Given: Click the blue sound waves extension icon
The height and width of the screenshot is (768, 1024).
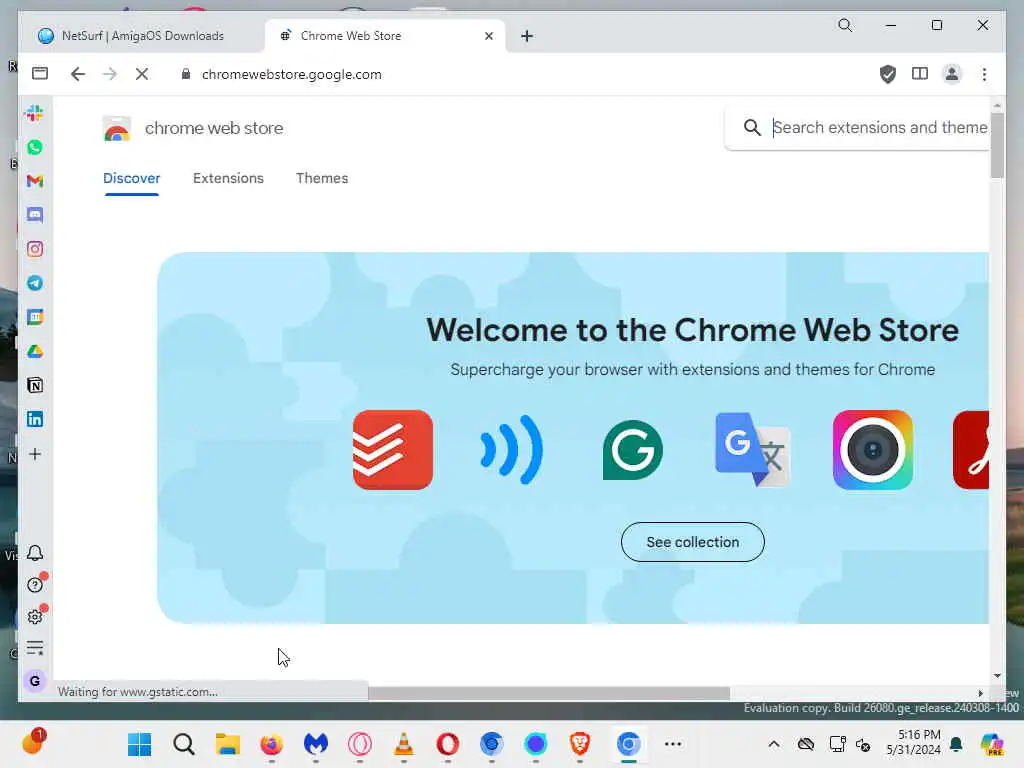Looking at the screenshot, I should [x=511, y=450].
